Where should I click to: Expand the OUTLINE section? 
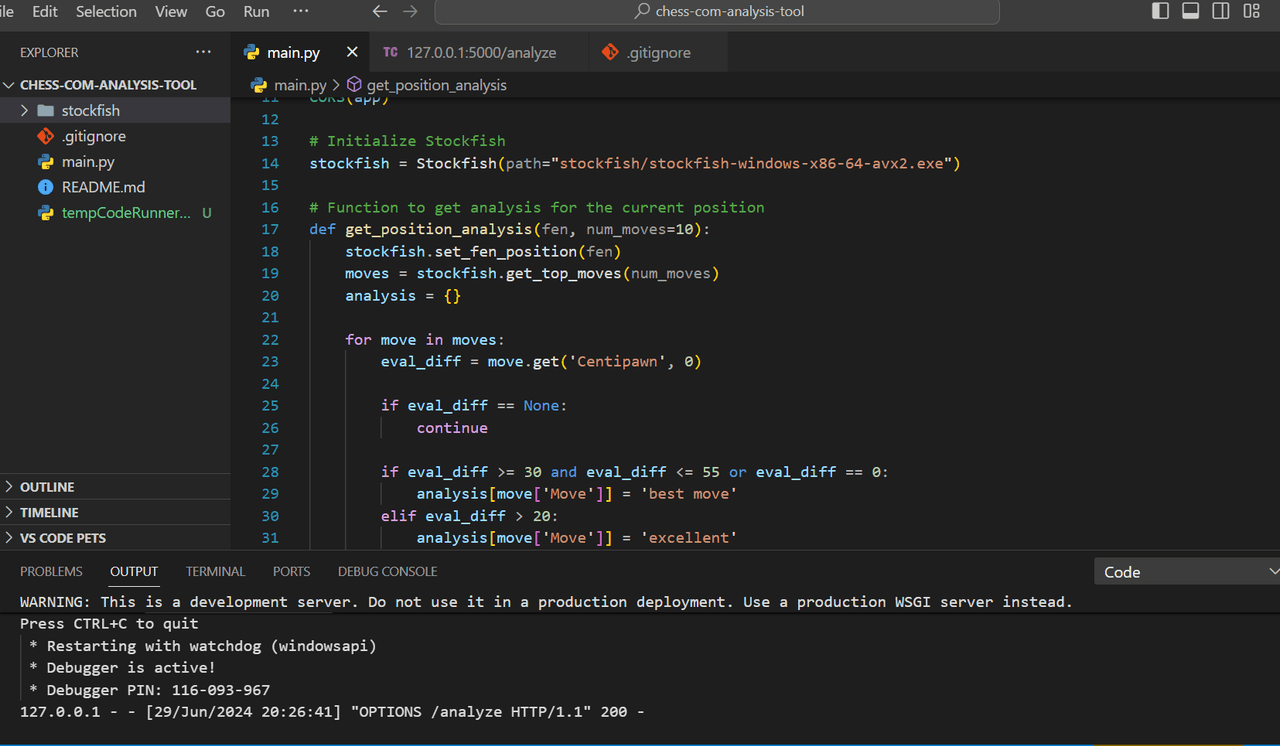(47, 487)
